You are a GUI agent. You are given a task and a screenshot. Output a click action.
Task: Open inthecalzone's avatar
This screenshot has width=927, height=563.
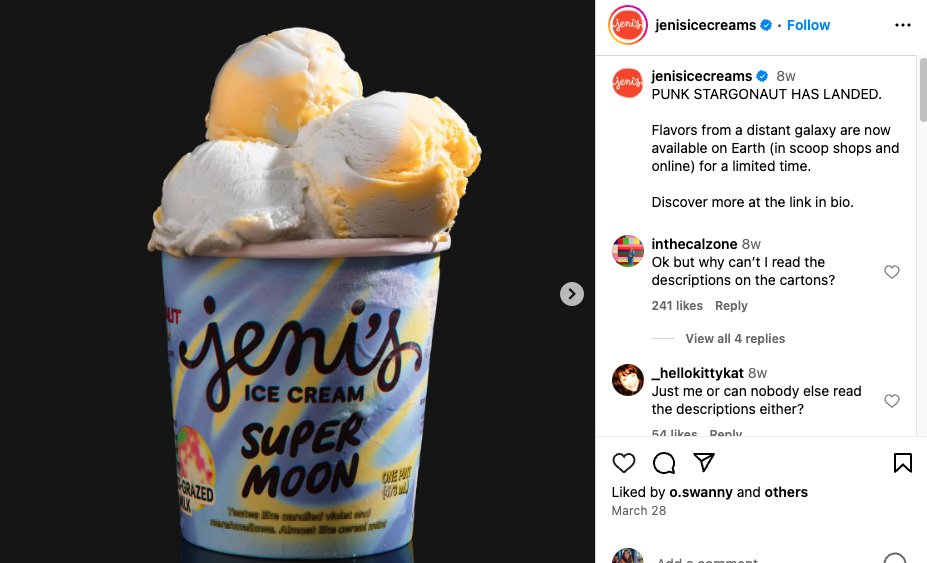pos(628,251)
